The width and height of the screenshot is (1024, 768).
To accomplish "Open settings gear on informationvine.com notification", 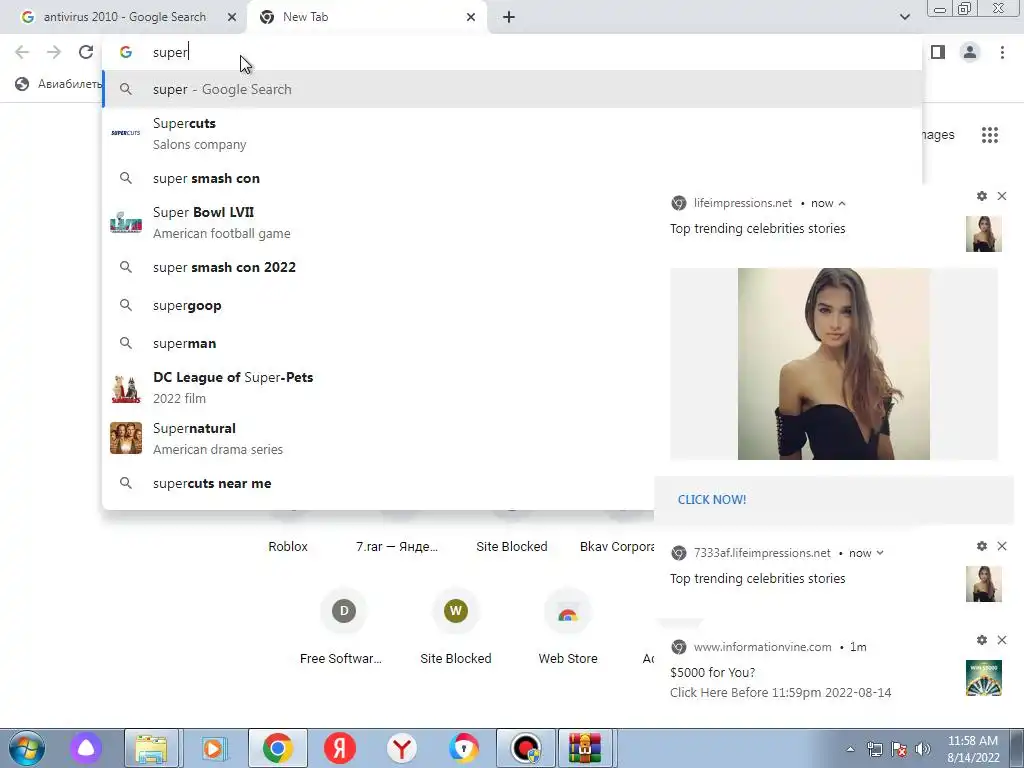I will click(x=982, y=640).
